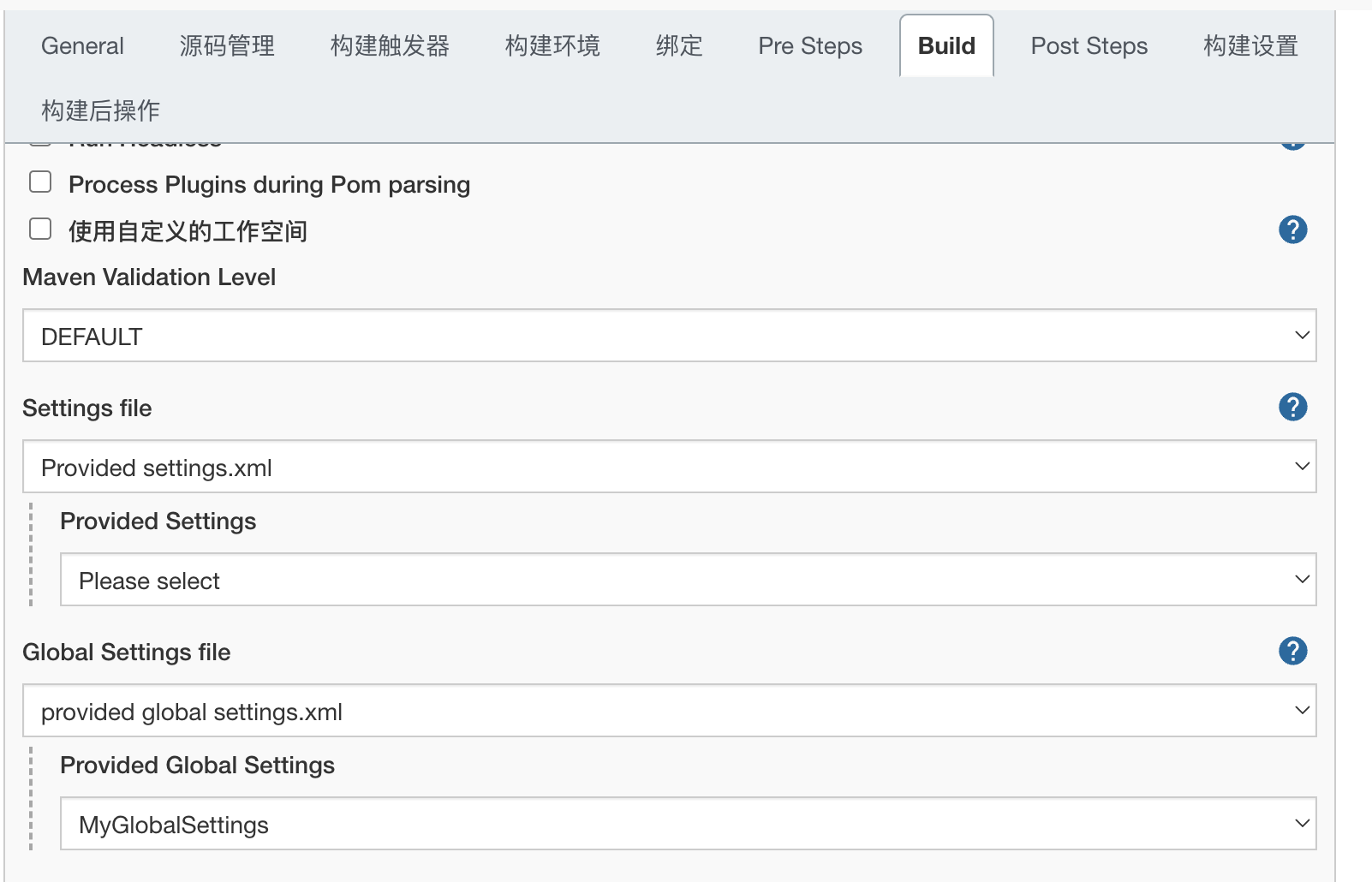This screenshot has width=1372, height=882.
Task: Go to the 构建触发器 tab
Action: (x=390, y=45)
